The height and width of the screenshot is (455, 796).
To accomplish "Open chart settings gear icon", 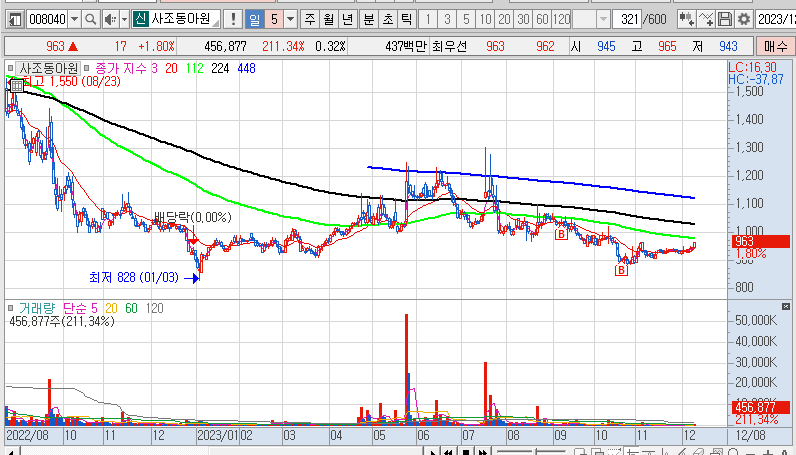I will click(744, 20).
